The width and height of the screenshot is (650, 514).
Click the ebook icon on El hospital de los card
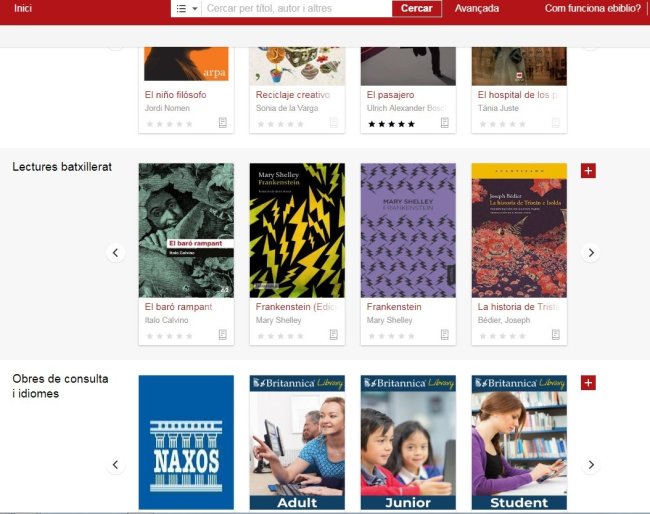coord(556,123)
